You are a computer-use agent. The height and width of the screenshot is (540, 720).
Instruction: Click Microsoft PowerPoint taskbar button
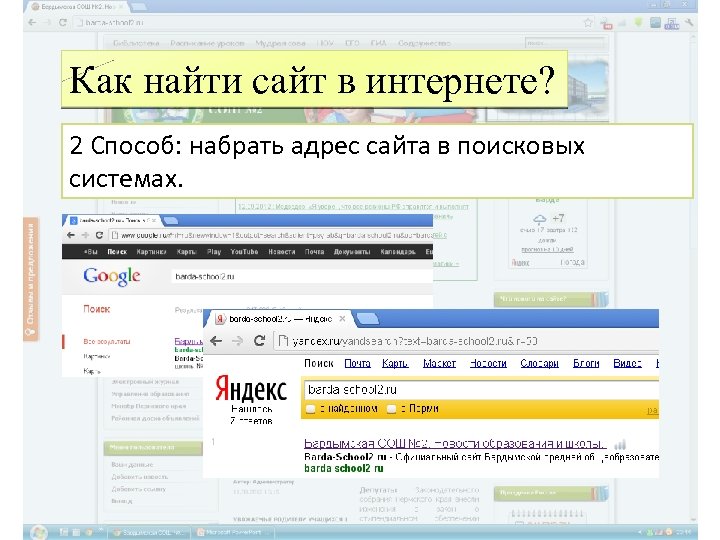pyautogui.click(x=234, y=533)
